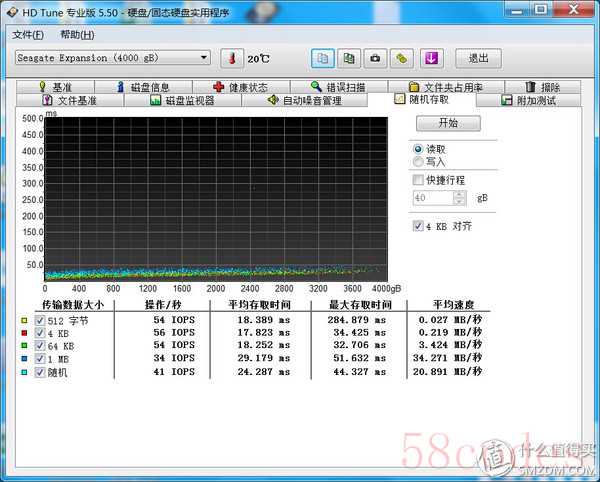Click the camera save screenshot icon
The width and height of the screenshot is (600, 482).
(375, 58)
